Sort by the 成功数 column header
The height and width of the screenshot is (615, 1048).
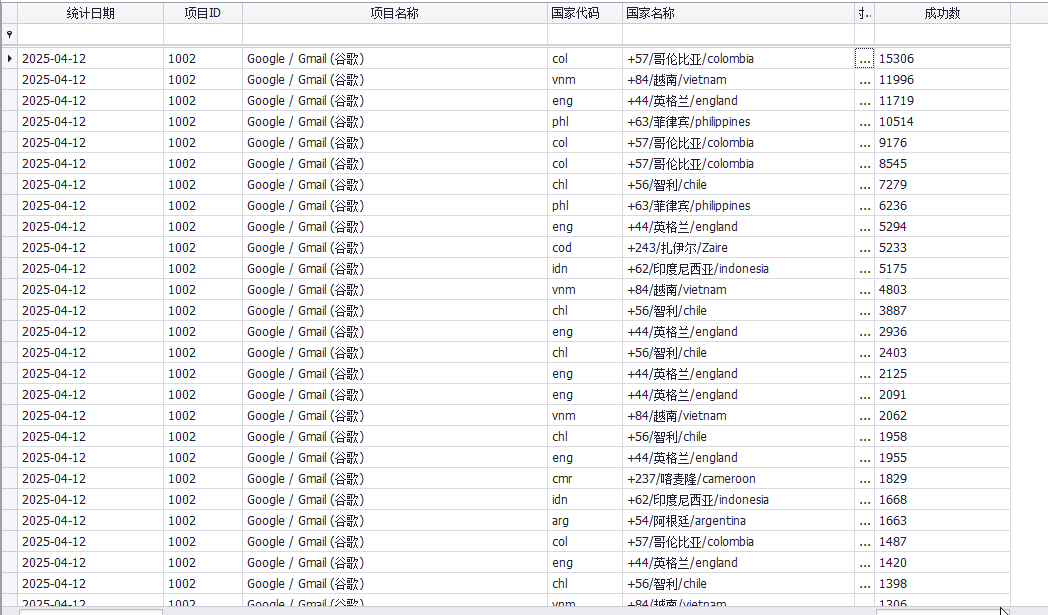942,13
